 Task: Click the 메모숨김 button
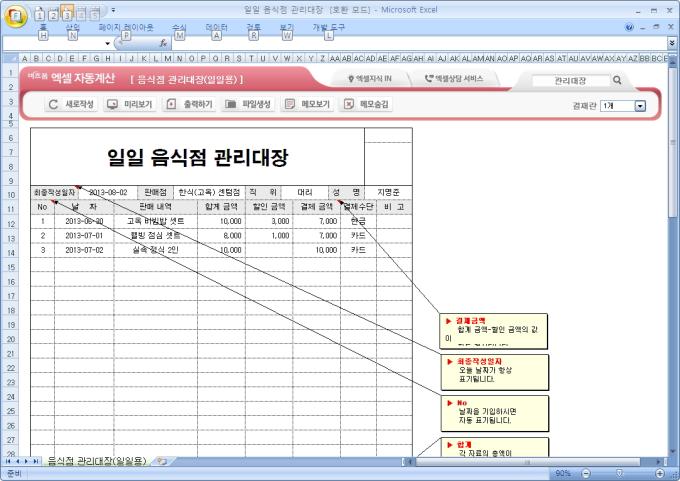[366, 104]
